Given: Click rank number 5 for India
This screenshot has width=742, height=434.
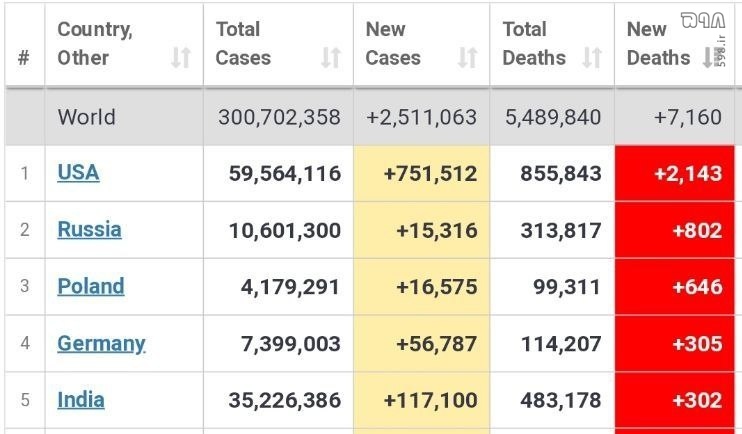Looking at the screenshot, I should [25, 400].
